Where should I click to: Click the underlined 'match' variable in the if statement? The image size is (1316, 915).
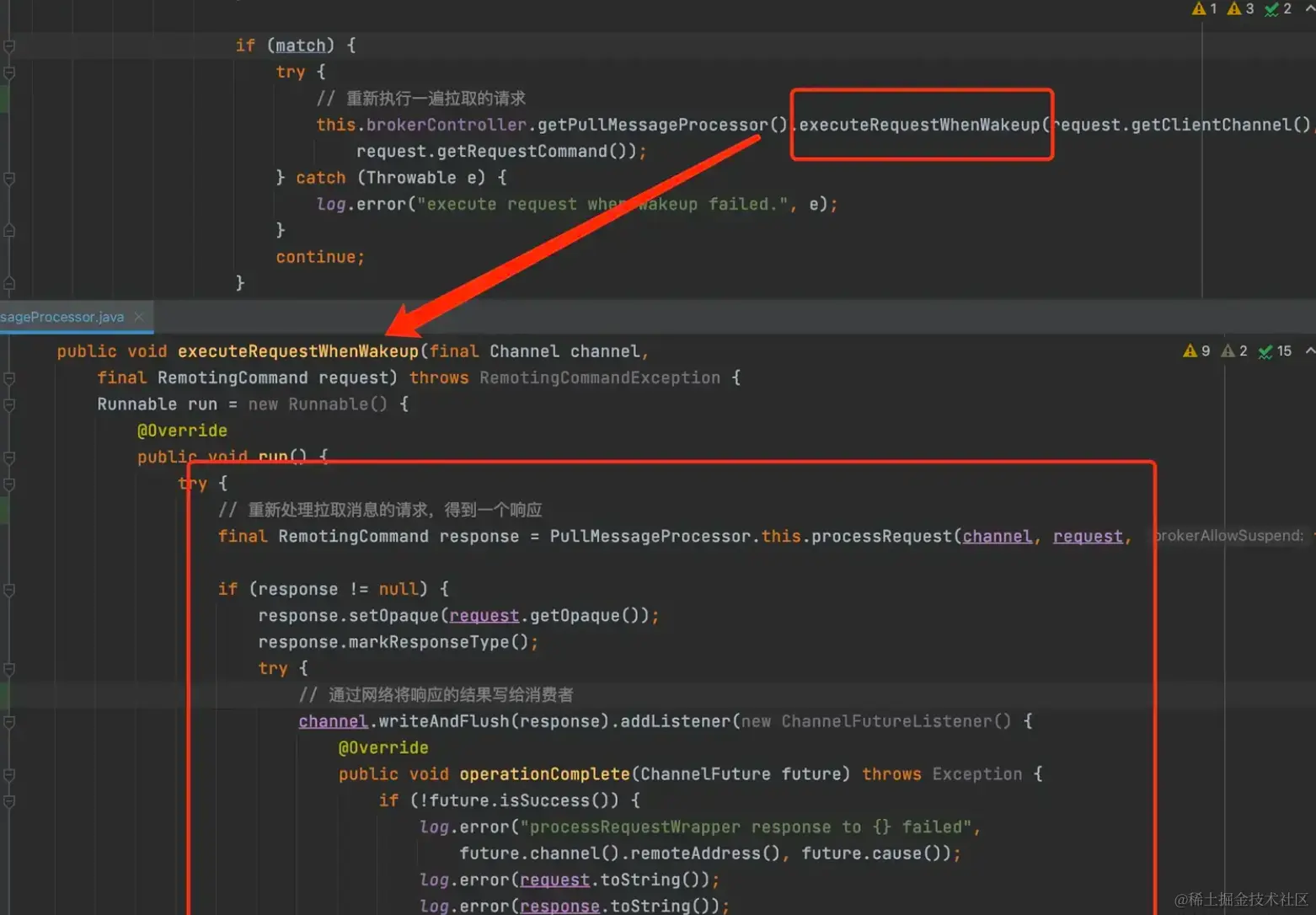(x=300, y=45)
